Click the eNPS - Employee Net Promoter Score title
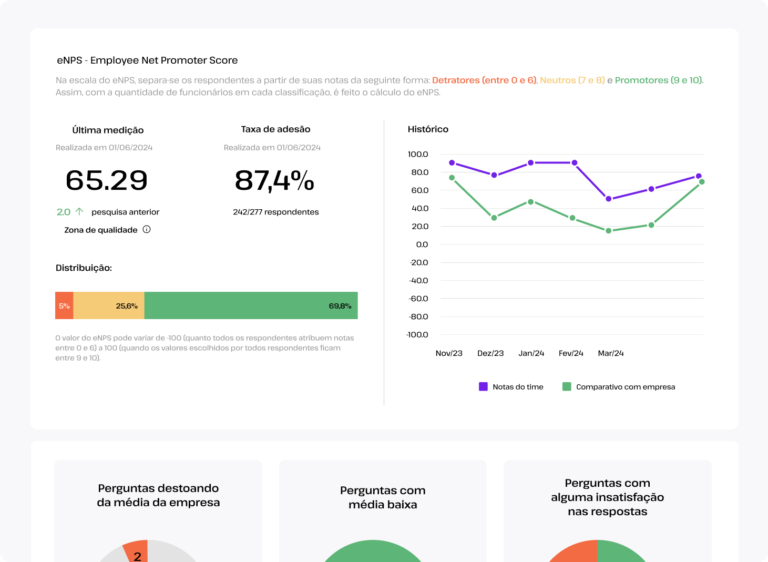The width and height of the screenshot is (768, 562). pyautogui.click(x=147, y=60)
